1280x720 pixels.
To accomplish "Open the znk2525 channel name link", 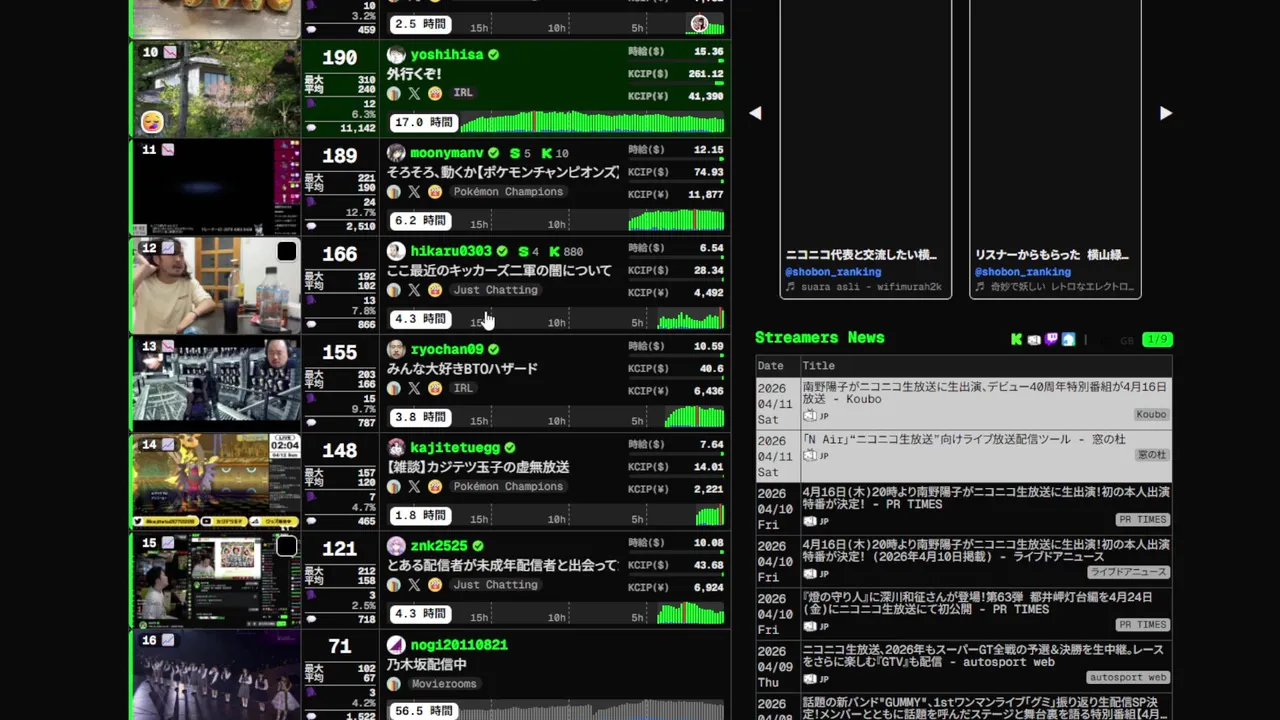I will click(439, 546).
